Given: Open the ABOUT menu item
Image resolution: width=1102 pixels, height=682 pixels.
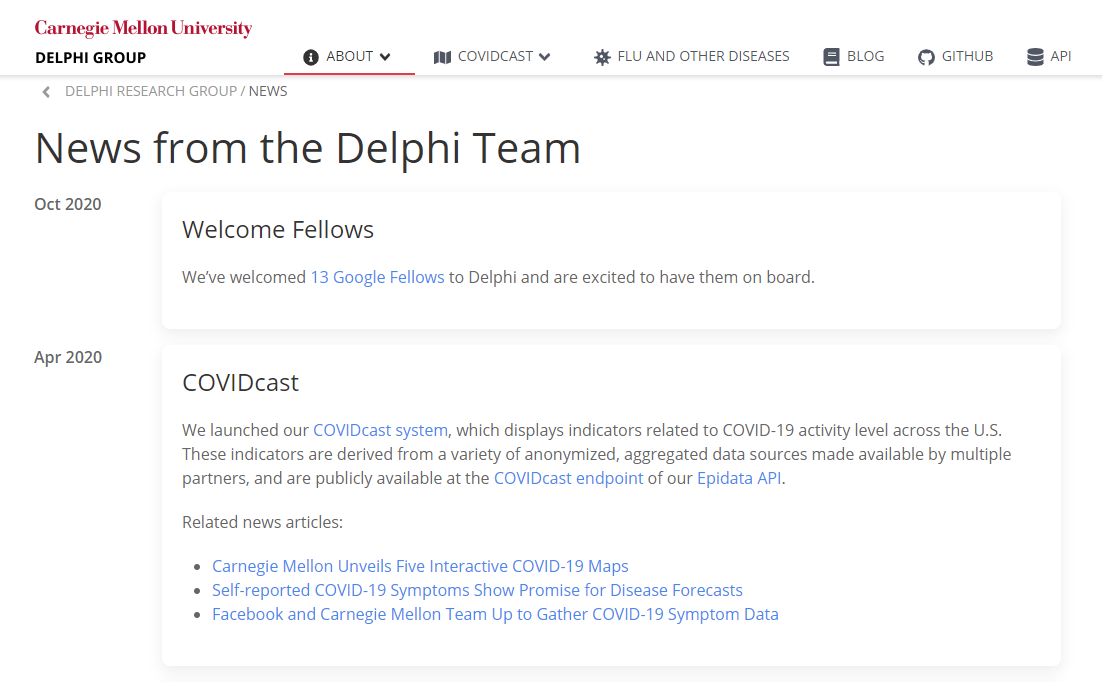Looking at the screenshot, I should (349, 56).
